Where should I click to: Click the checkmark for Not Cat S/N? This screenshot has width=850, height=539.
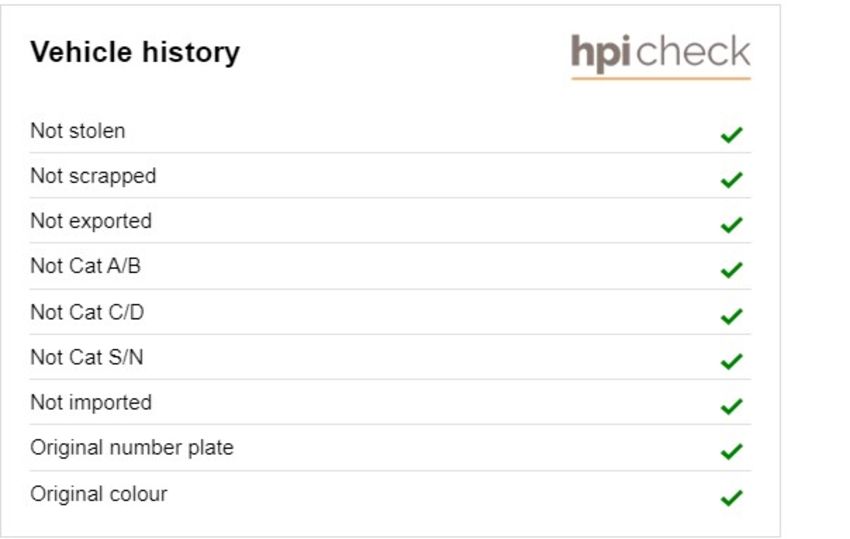coord(731,361)
